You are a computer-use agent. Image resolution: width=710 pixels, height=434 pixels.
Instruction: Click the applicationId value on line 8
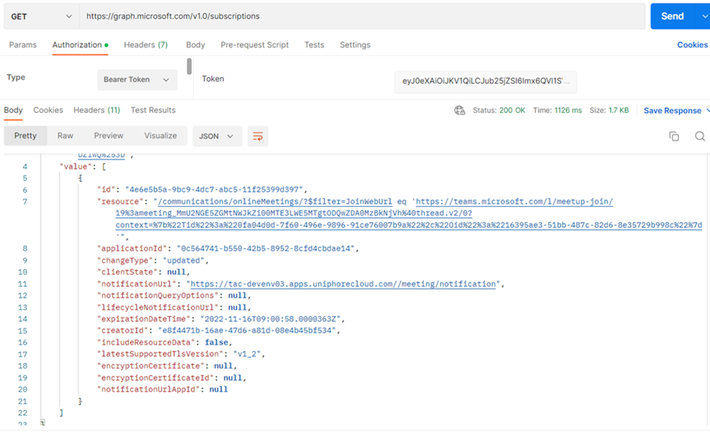coord(265,249)
